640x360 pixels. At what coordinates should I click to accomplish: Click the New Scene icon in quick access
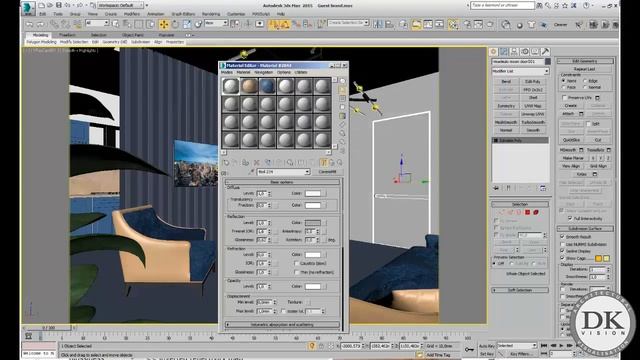tap(41, 5)
